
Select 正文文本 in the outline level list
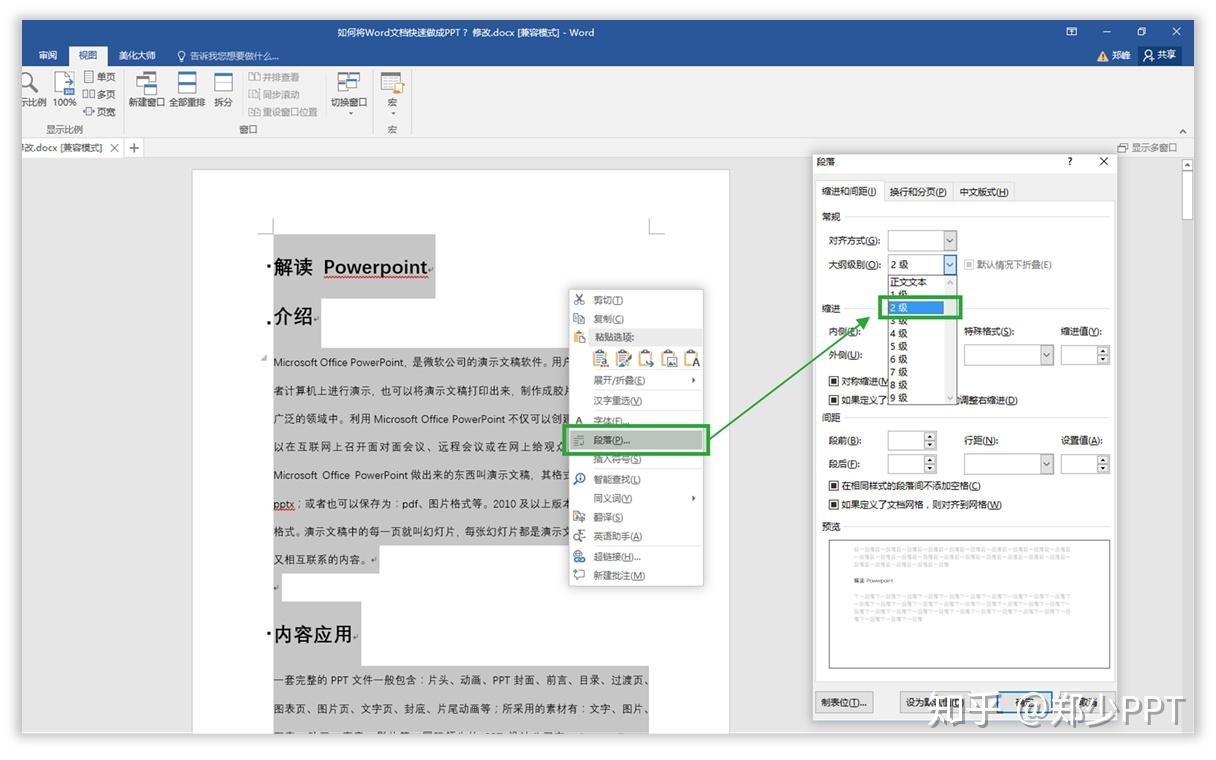[x=915, y=282]
